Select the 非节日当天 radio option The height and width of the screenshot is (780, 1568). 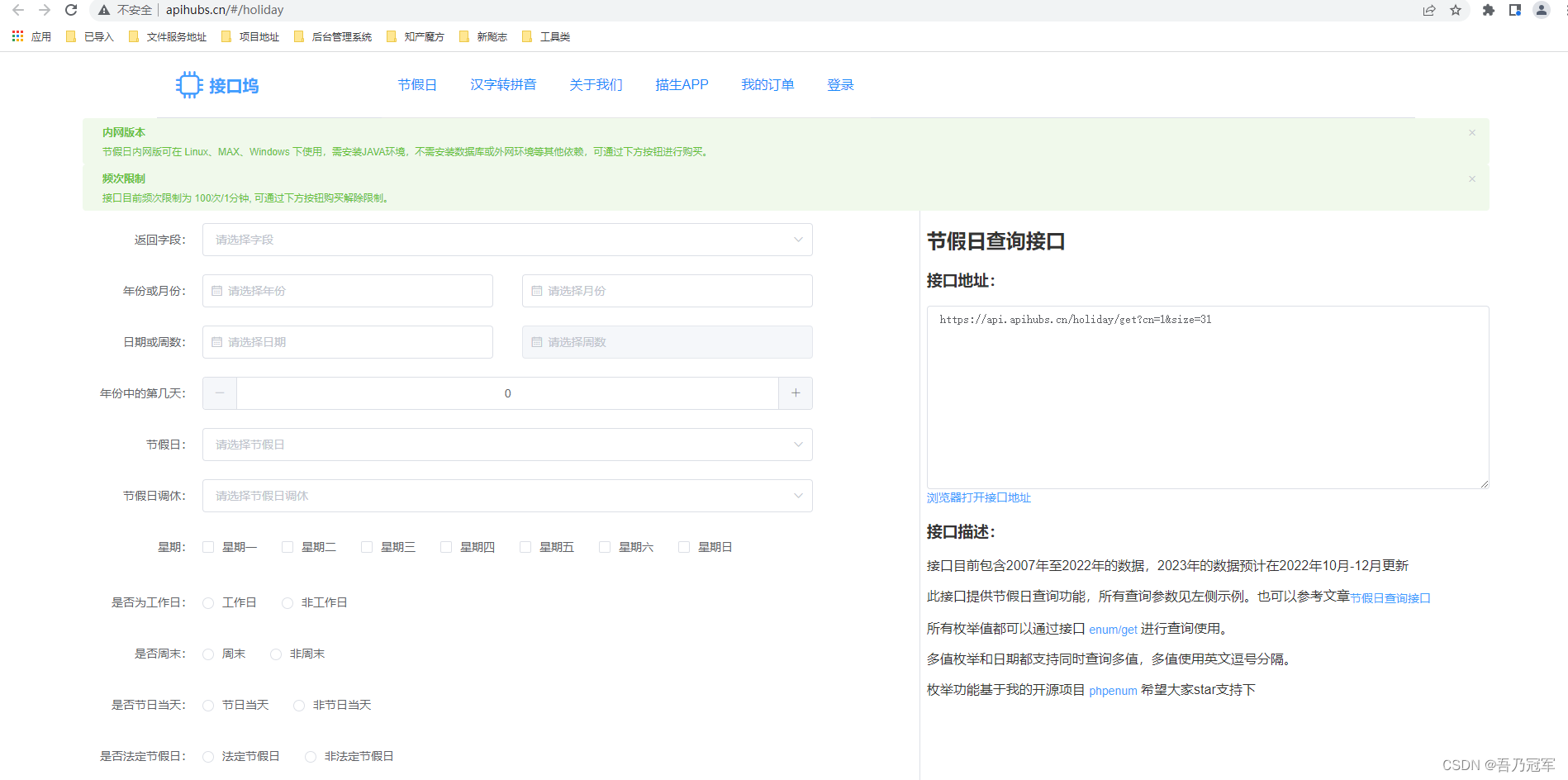click(299, 706)
